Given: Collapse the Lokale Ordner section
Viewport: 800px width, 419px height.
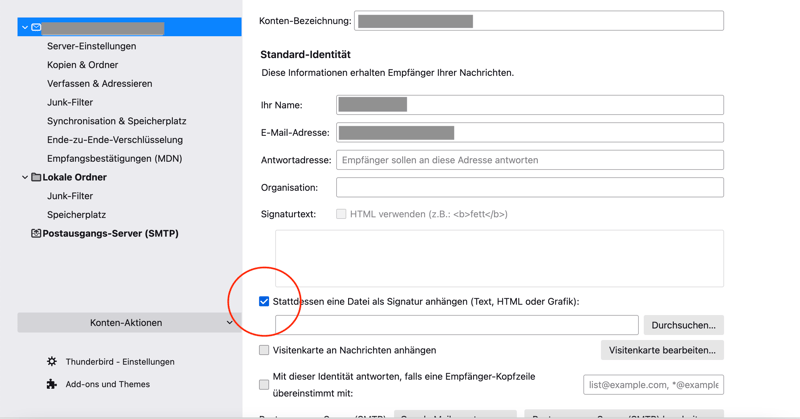Looking at the screenshot, I should point(24,177).
